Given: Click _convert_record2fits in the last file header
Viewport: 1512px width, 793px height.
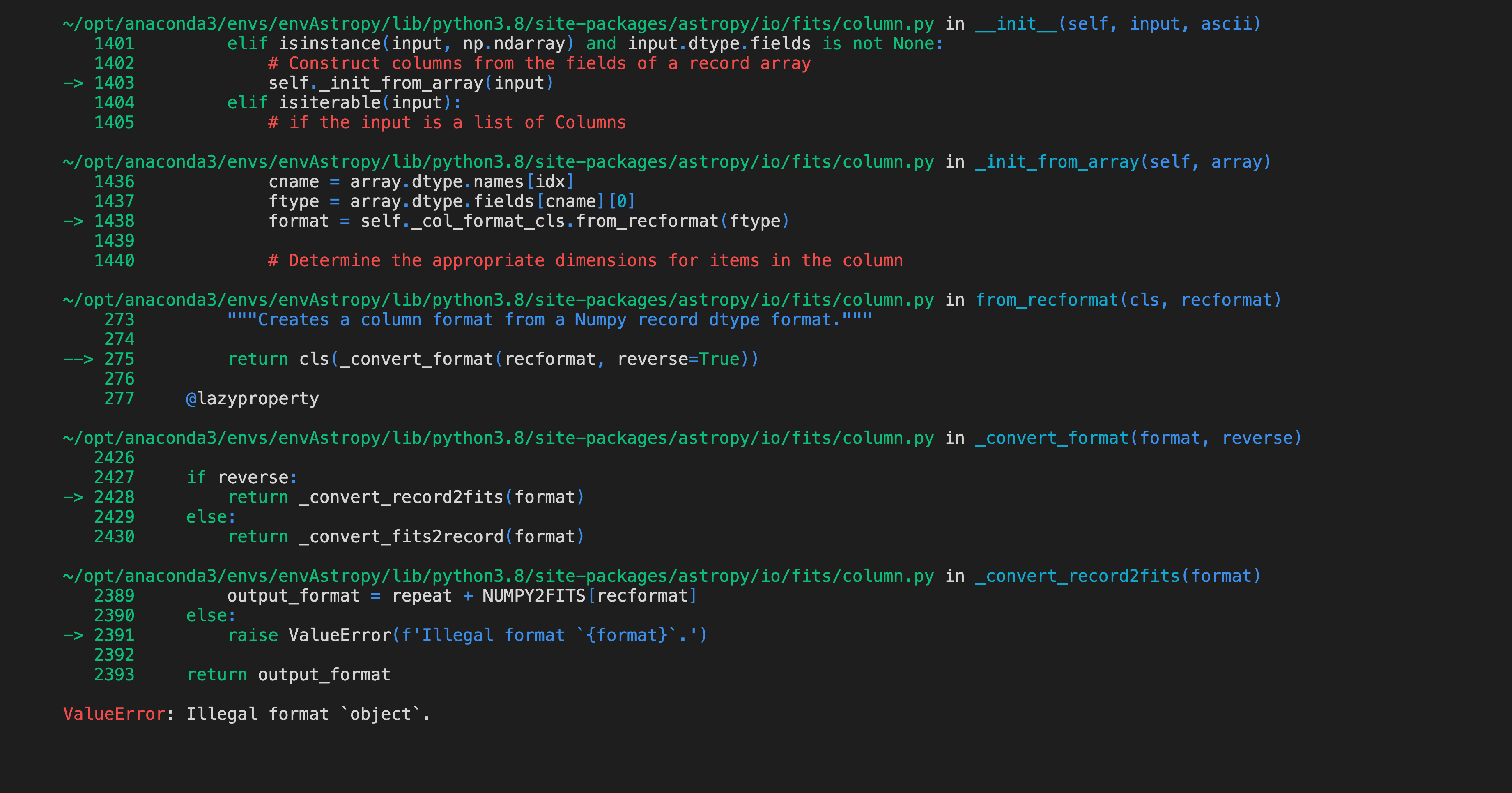Looking at the screenshot, I should click(x=1077, y=576).
